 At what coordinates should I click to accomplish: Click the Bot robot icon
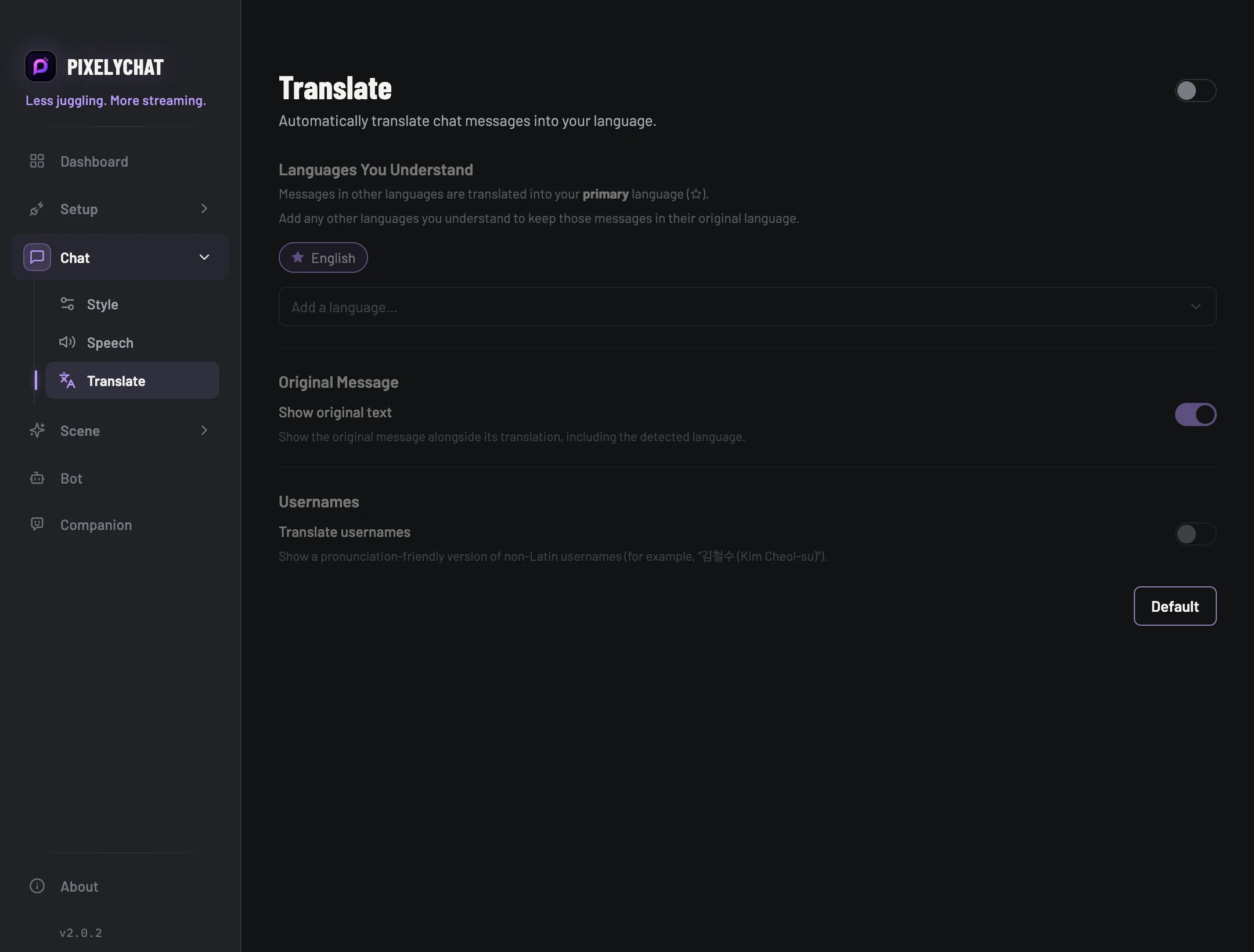click(x=37, y=478)
